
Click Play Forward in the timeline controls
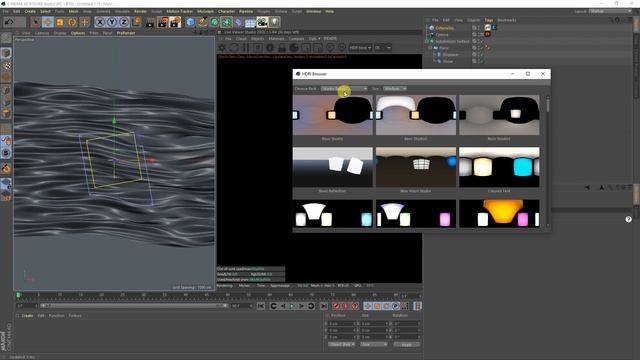tap(292, 306)
